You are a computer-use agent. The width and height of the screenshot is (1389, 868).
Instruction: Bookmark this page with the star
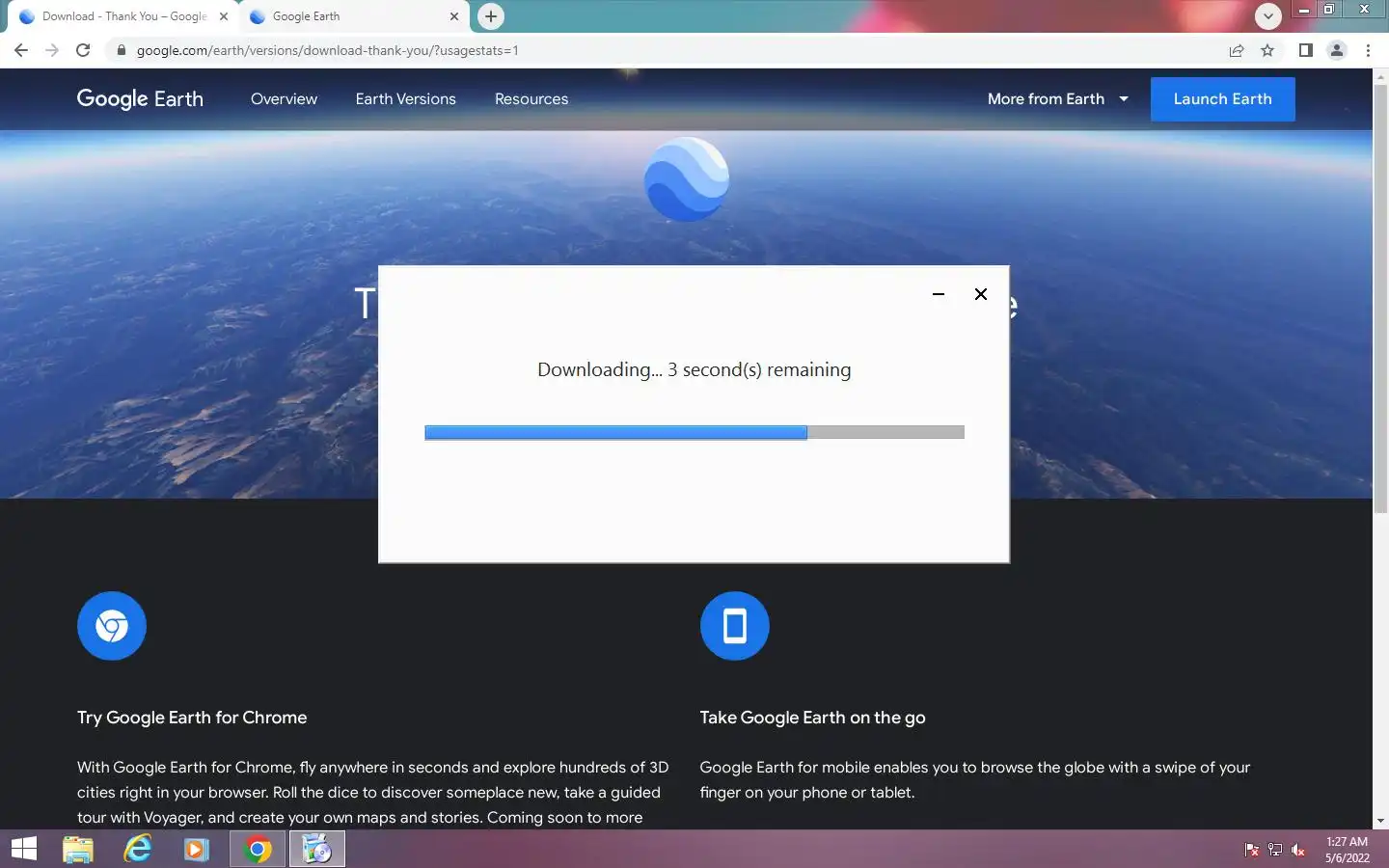(x=1267, y=50)
